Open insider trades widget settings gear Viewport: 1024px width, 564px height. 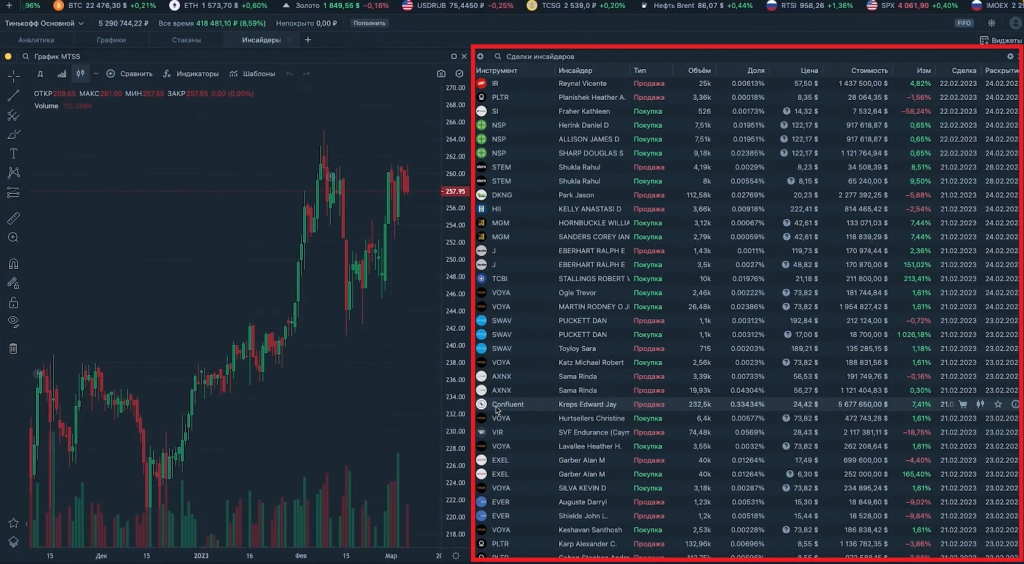[x=1010, y=57]
